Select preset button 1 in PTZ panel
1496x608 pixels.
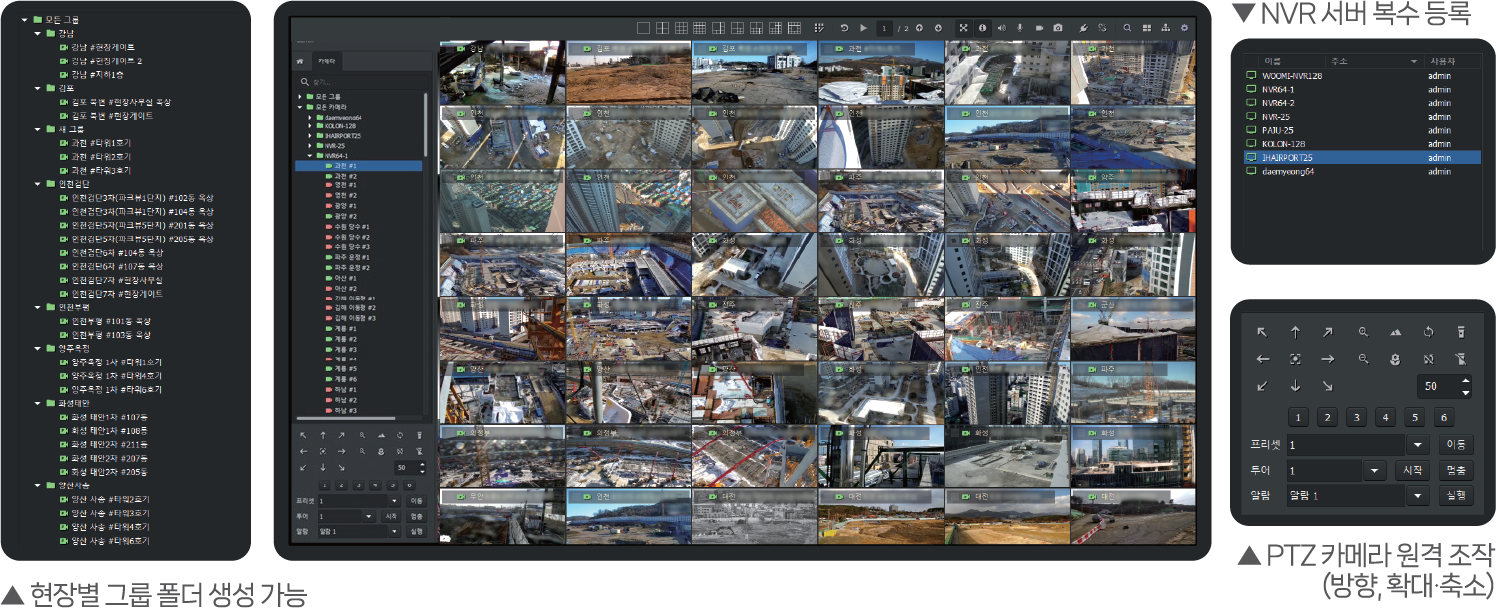1297,418
